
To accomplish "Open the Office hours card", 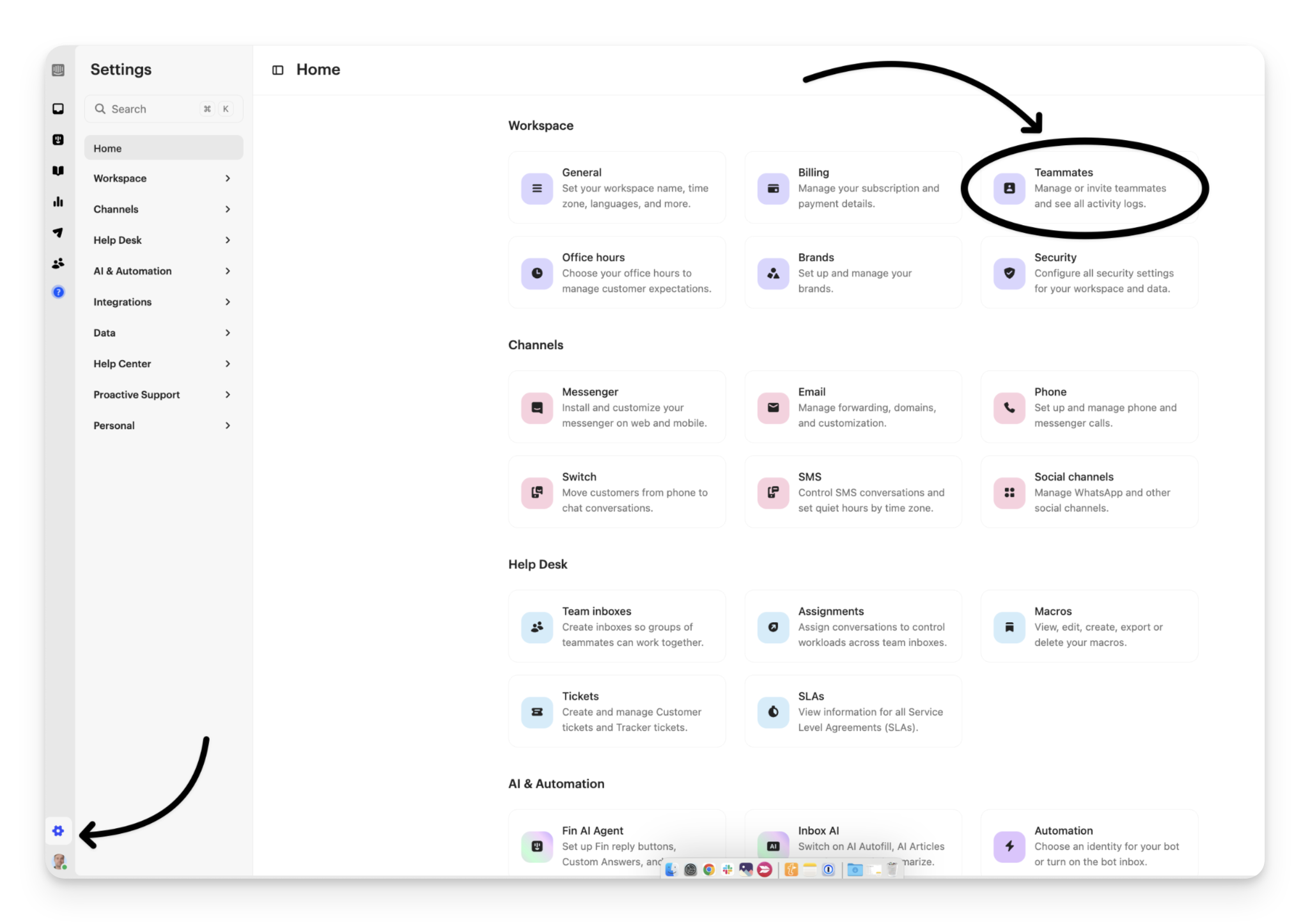I will (616, 273).
